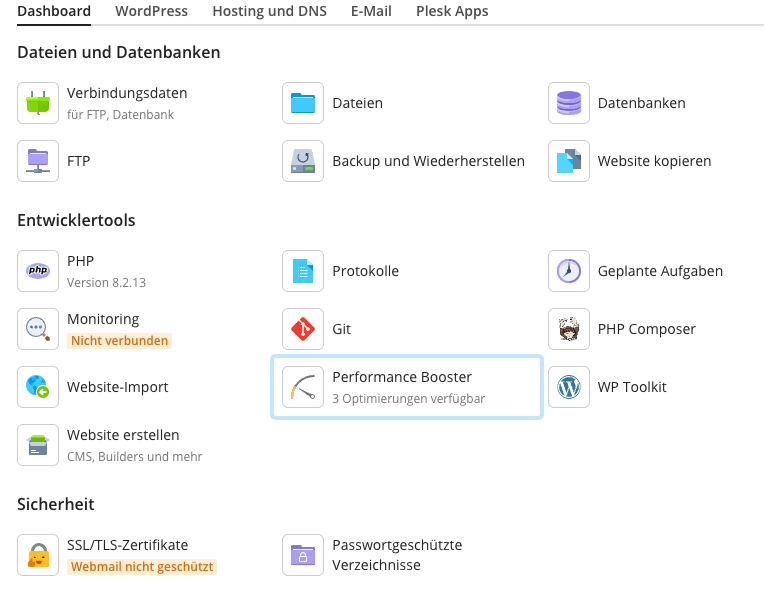Screen dimensions: 764x592
Task: Click the PHP Composer link
Action: (647, 329)
